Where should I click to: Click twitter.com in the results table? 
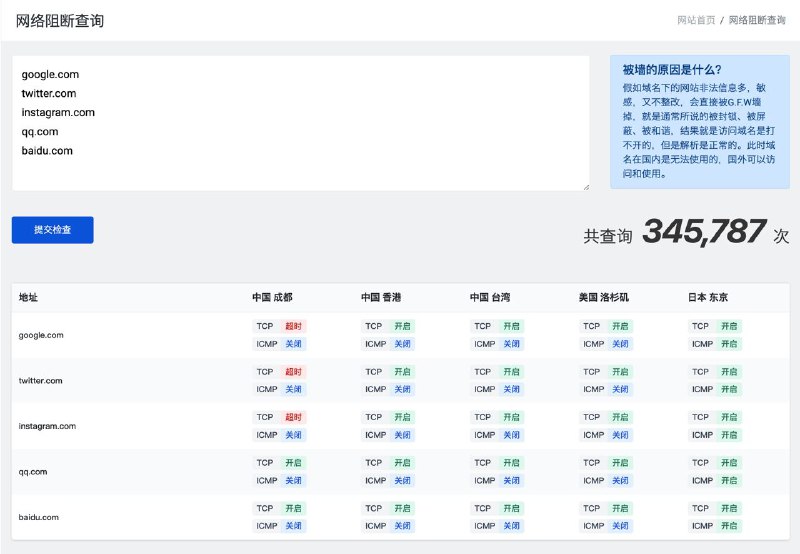click(x=40, y=381)
